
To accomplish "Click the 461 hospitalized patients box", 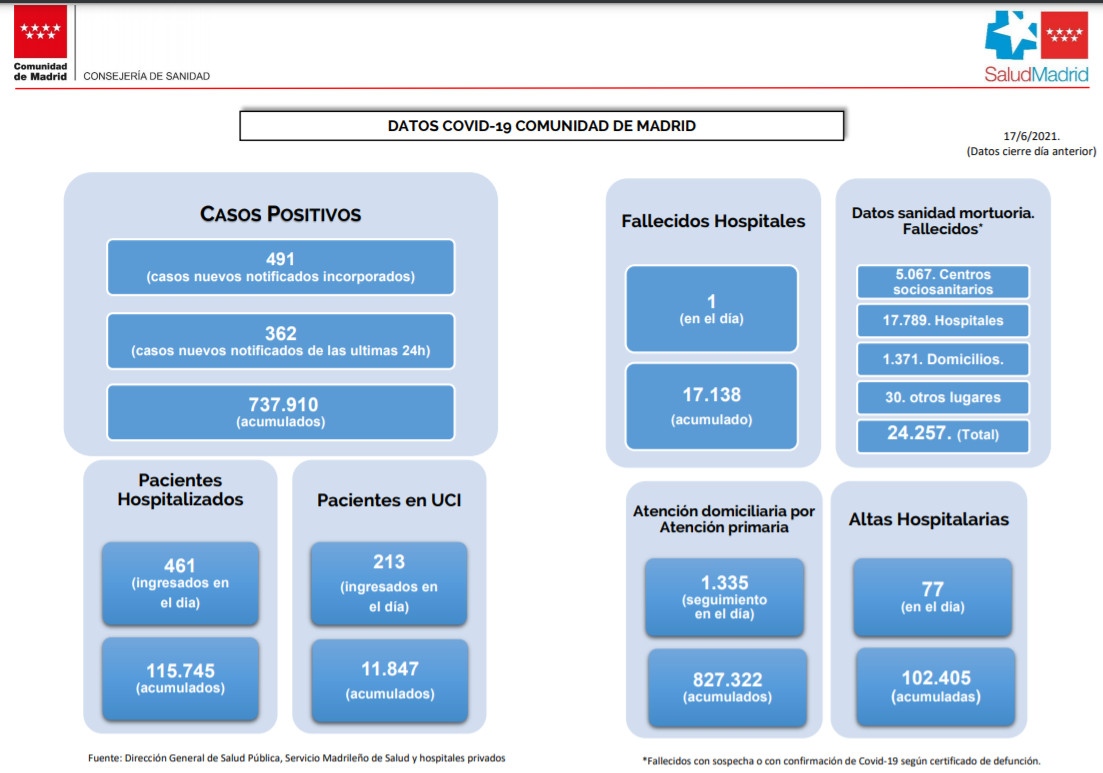I will (180, 584).
